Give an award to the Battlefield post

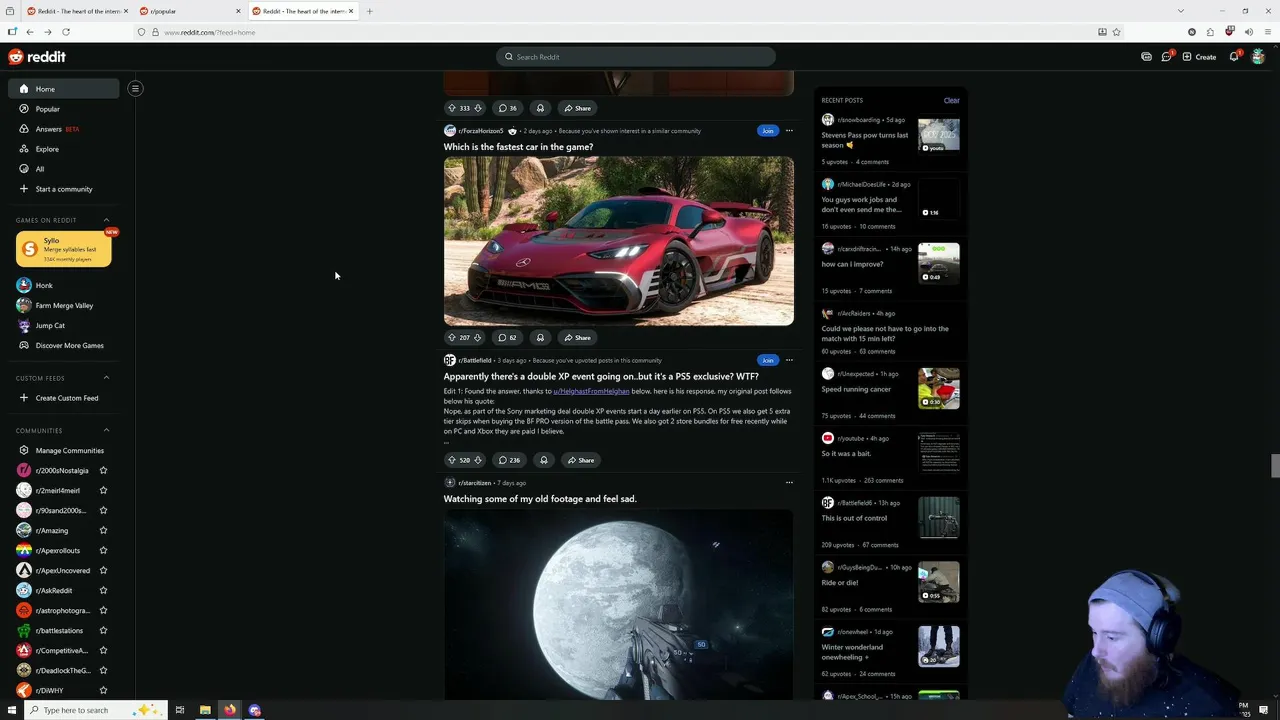[543, 460]
